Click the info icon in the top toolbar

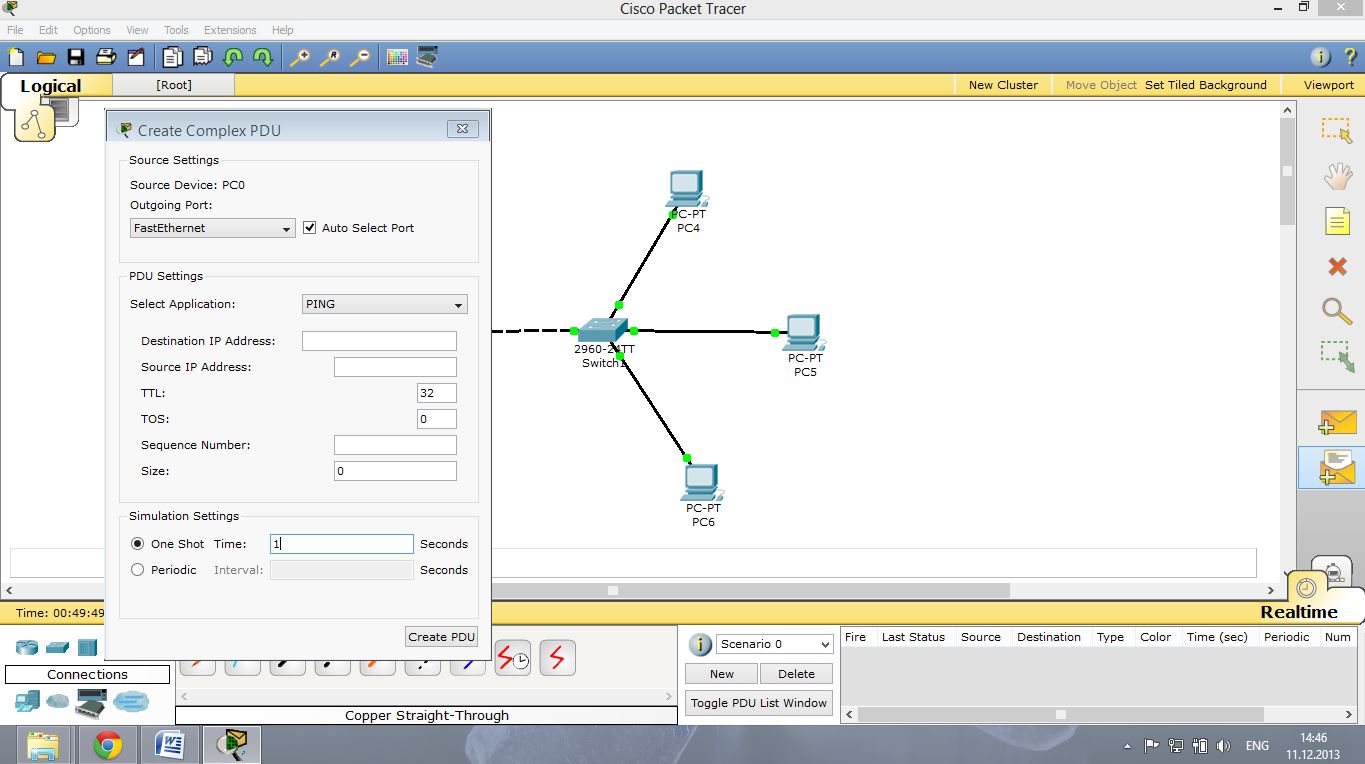pos(1320,57)
